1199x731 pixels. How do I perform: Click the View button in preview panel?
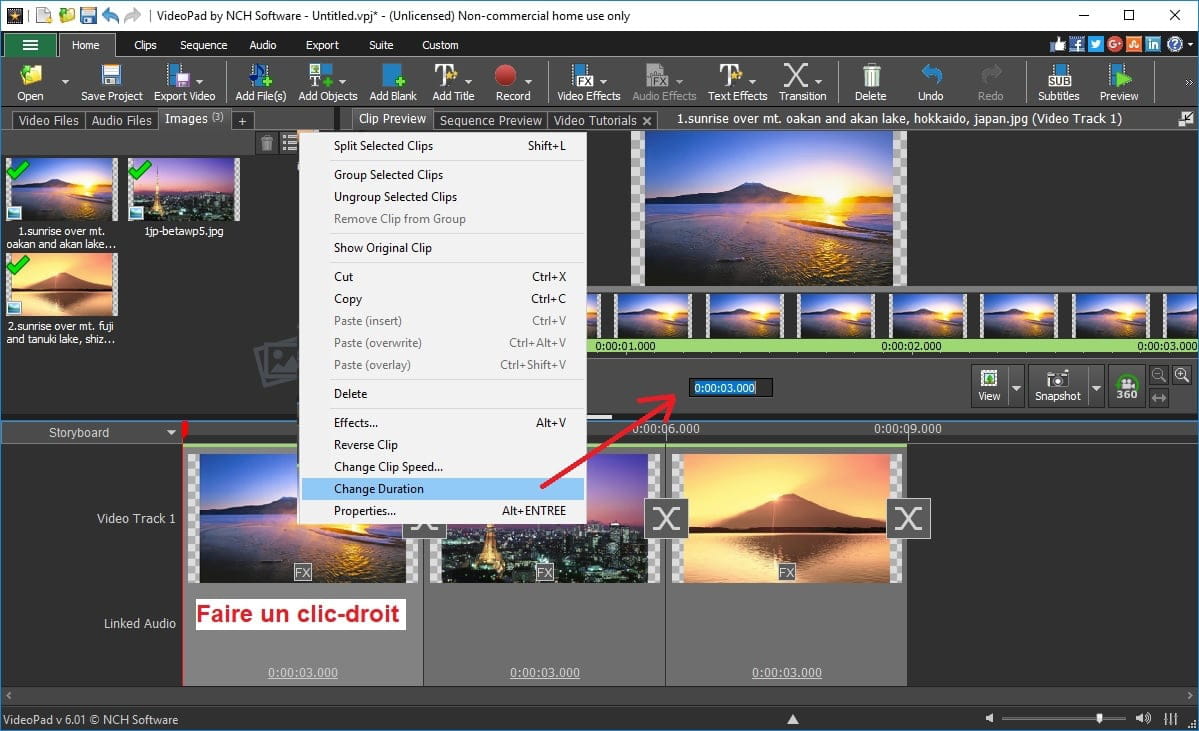[x=989, y=386]
